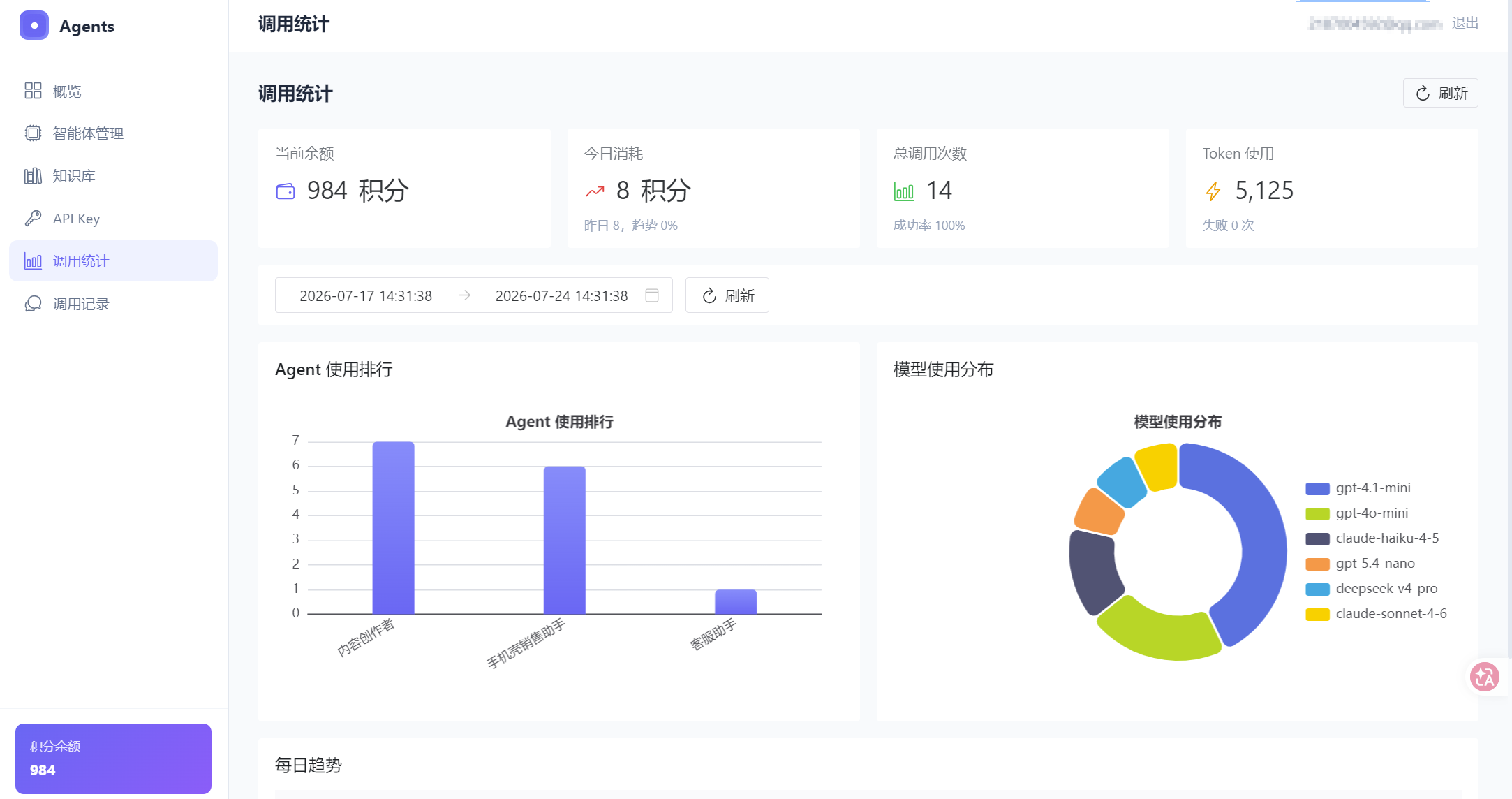Click 成功率 100% text

[929, 226]
